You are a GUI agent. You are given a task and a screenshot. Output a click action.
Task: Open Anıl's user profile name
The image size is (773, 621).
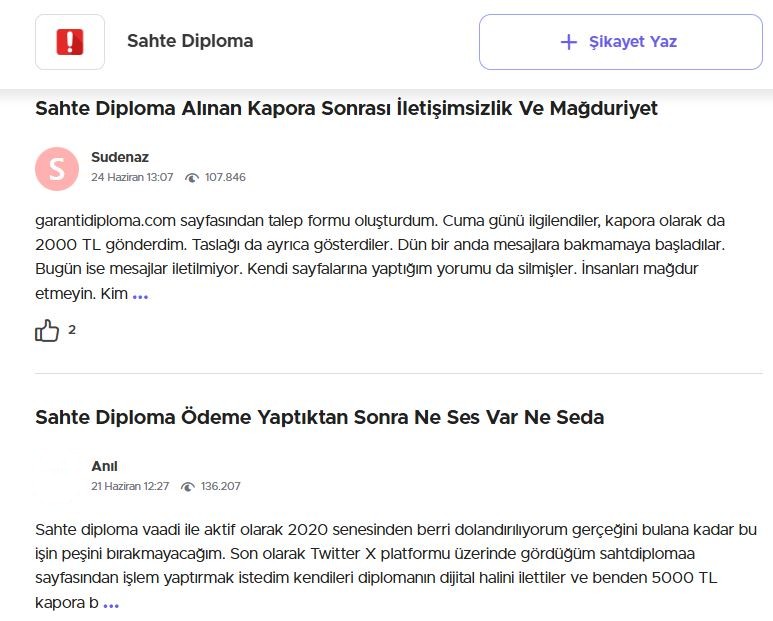tap(104, 466)
